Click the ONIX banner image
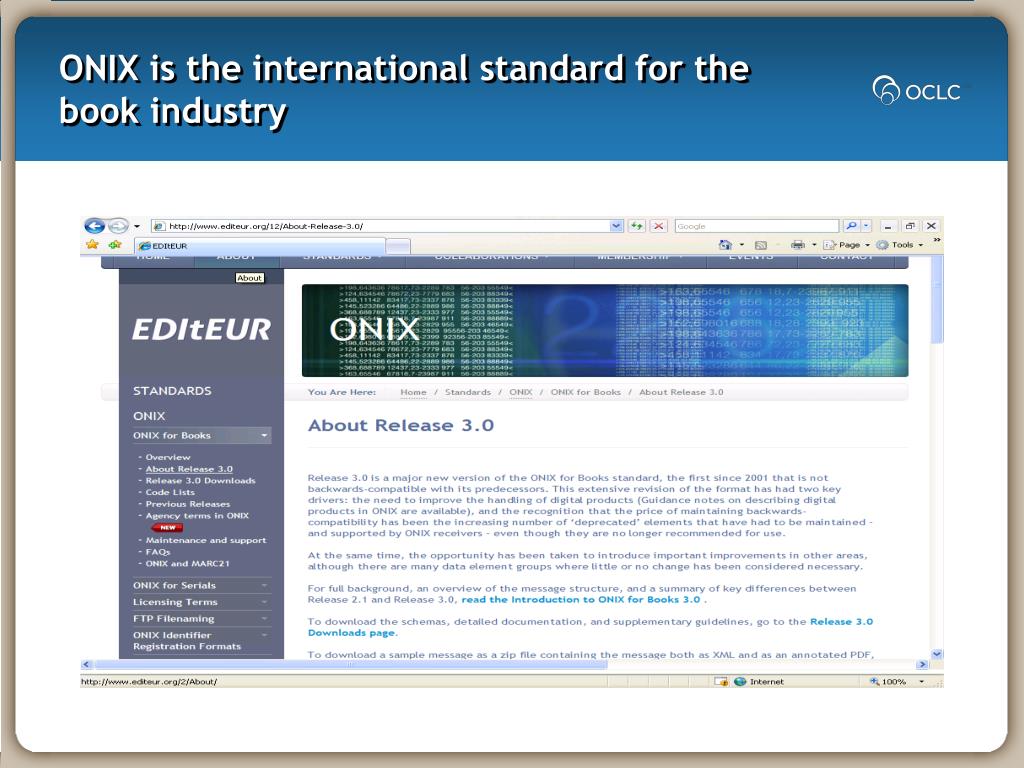The image size is (1024, 768). [x=605, y=330]
